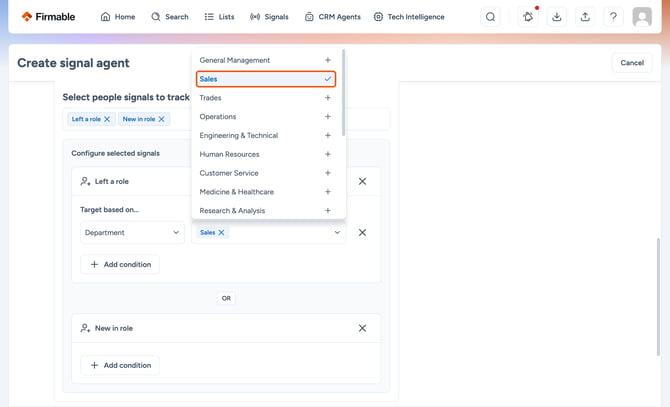Open Tech Intelligence in the navigation
670x407 pixels.
point(409,17)
